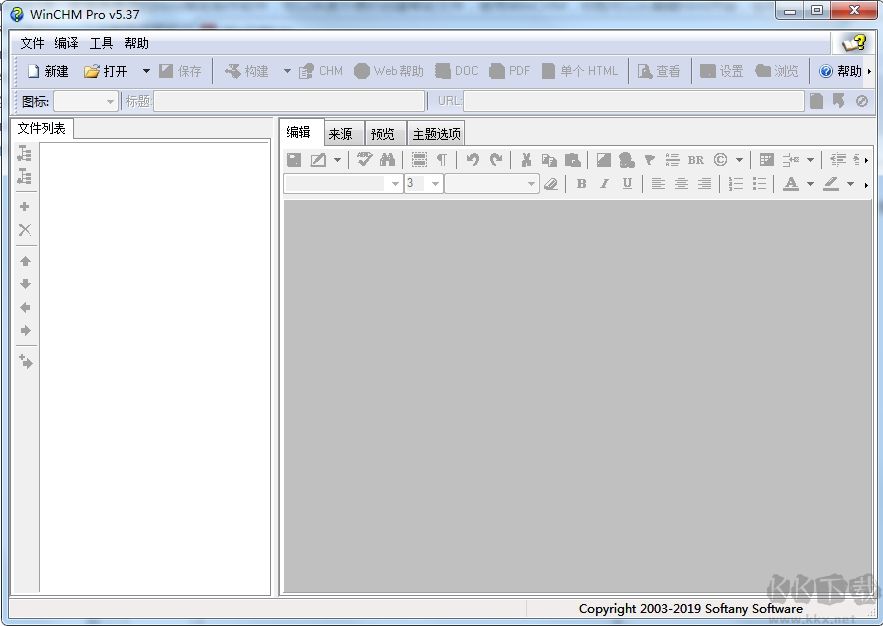The height and width of the screenshot is (626, 883).
Task: Open the font size dropdown showing 3
Action: (x=434, y=184)
